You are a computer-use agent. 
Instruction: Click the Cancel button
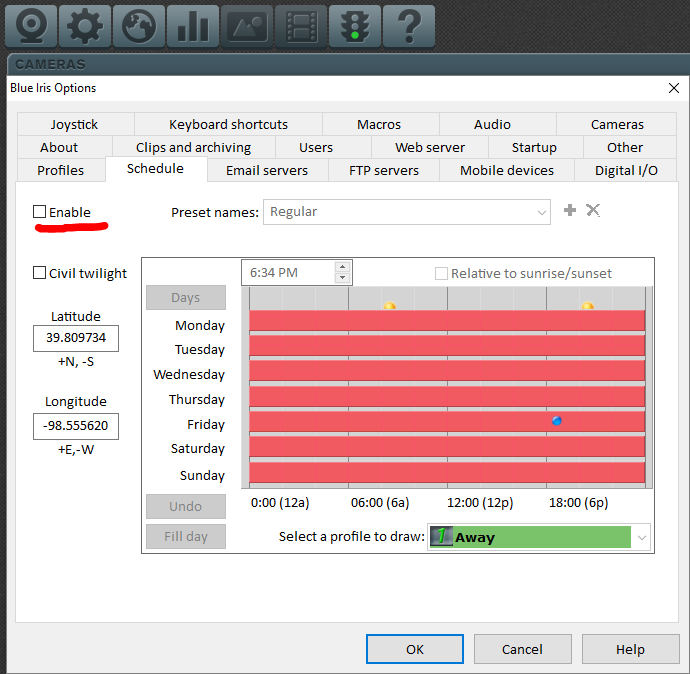pos(522,649)
